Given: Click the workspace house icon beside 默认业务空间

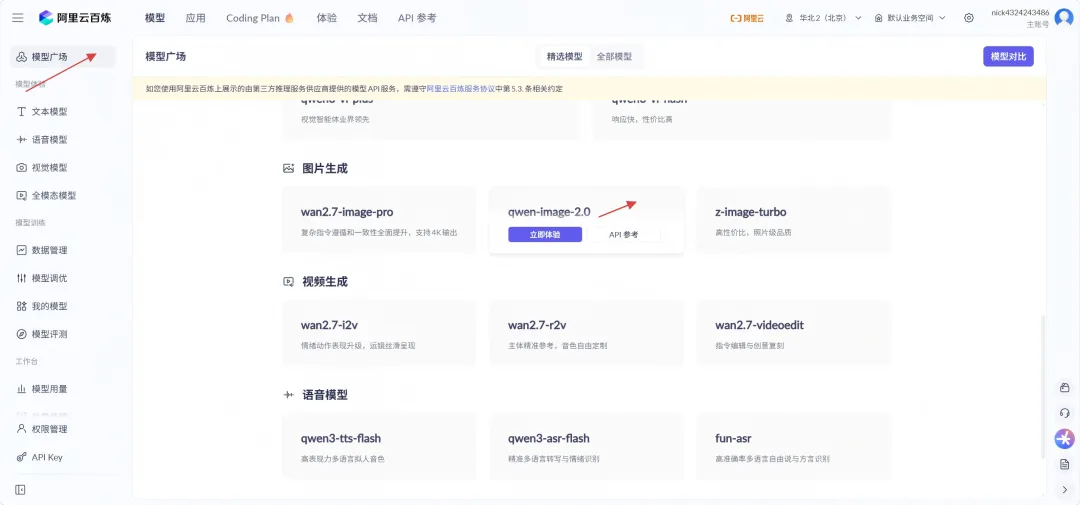Looking at the screenshot, I should [878, 18].
